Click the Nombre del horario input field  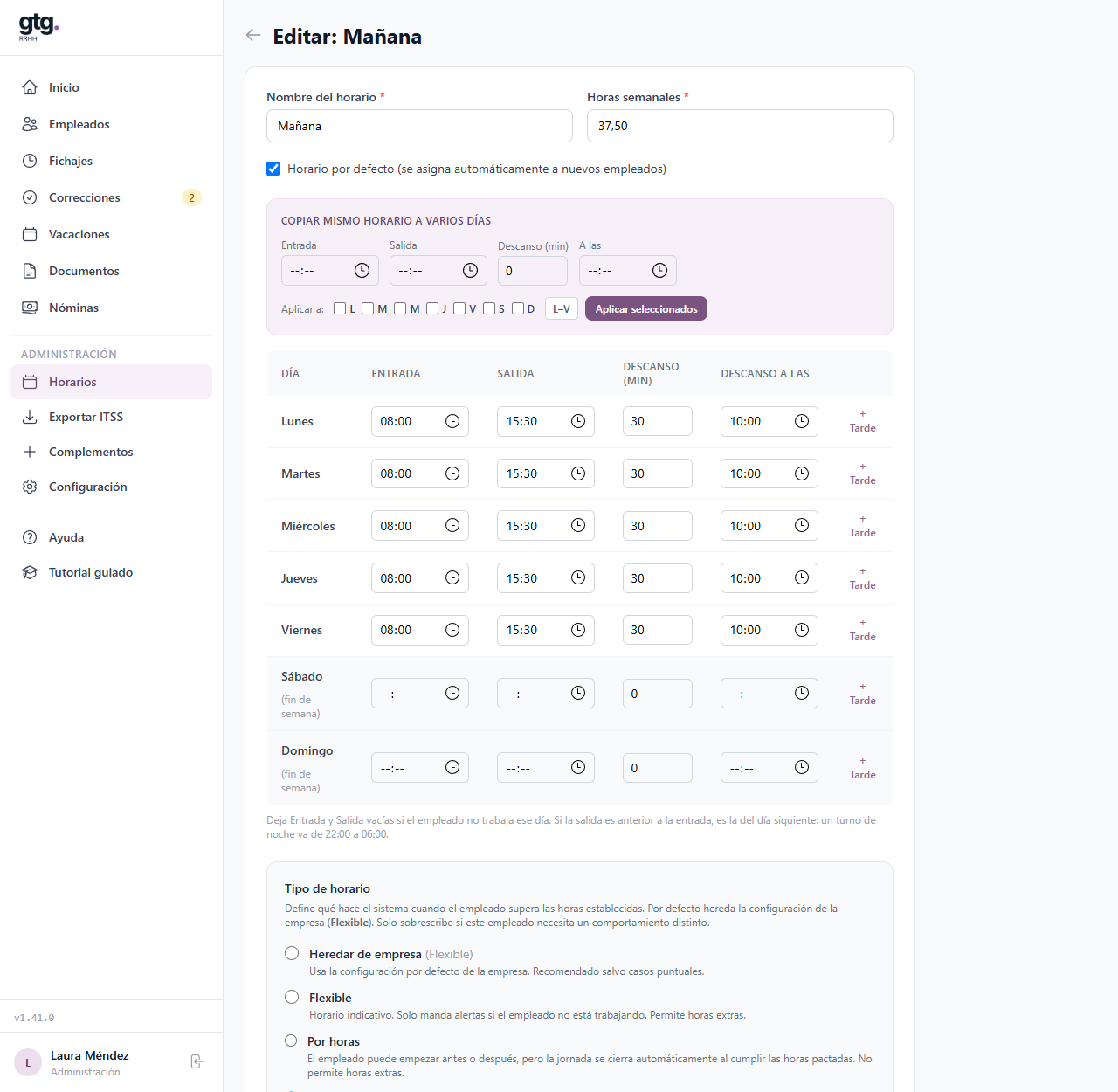tap(419, 126)
